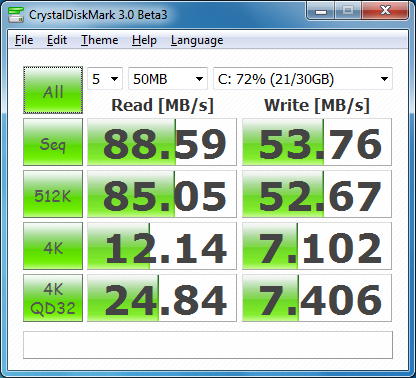Run all benchmarks with All button
The height and width of the screenshot is (378, 416).
53,90
